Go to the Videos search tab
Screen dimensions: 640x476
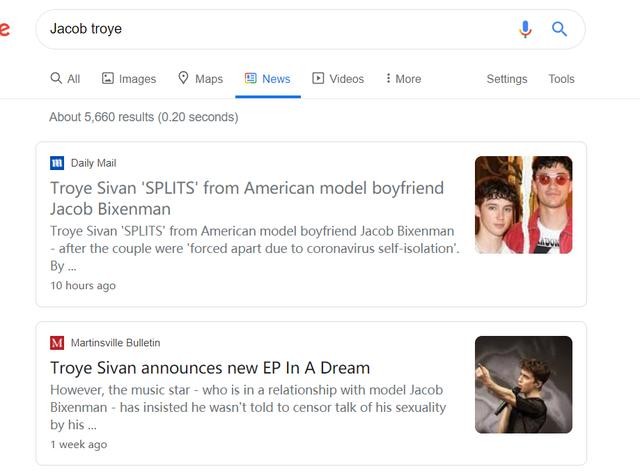(x=338, y=79)
